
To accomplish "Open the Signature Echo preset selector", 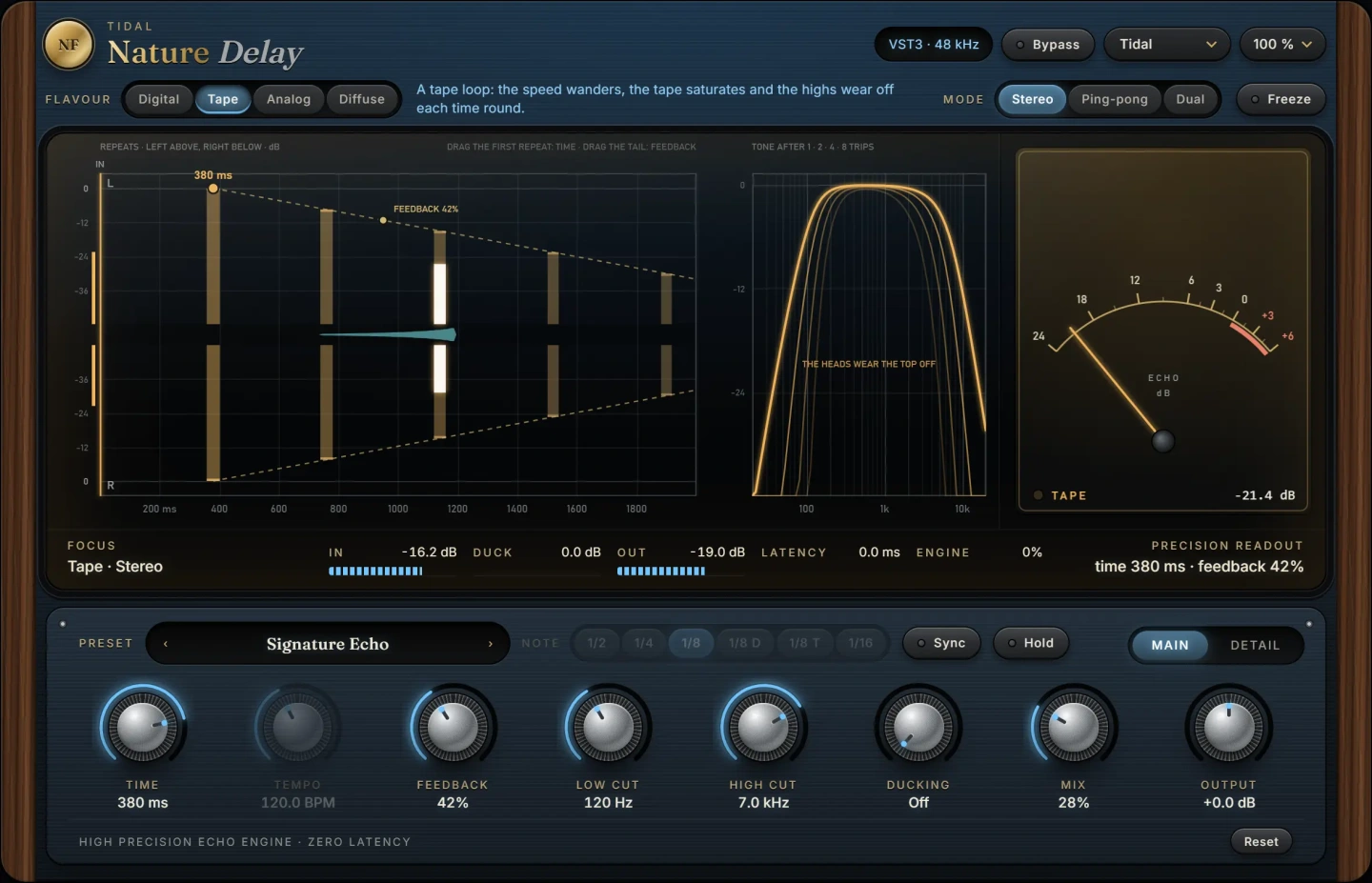I will click(328, 644).
